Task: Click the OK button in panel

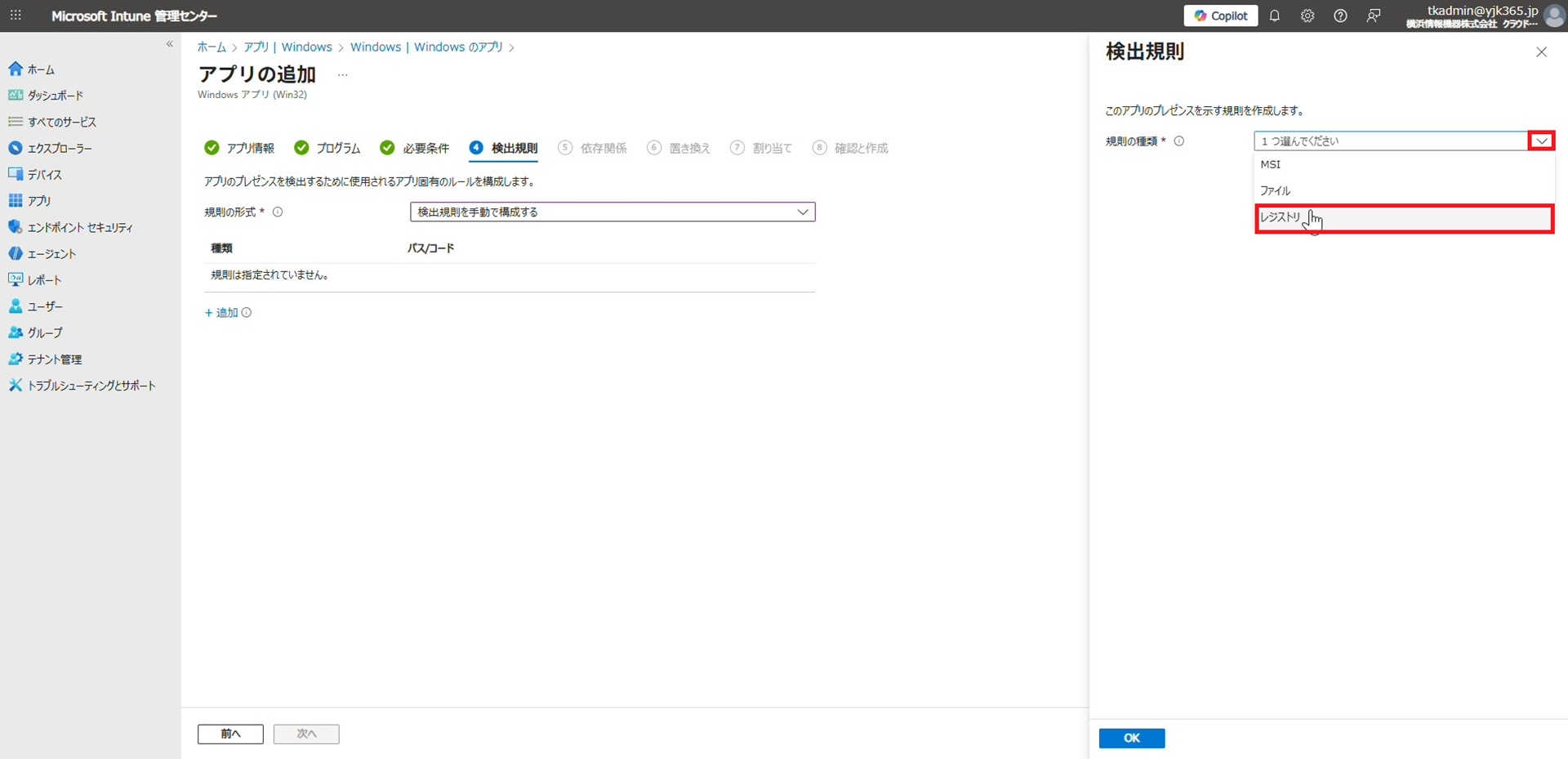Action: (x=1131, y=738)
